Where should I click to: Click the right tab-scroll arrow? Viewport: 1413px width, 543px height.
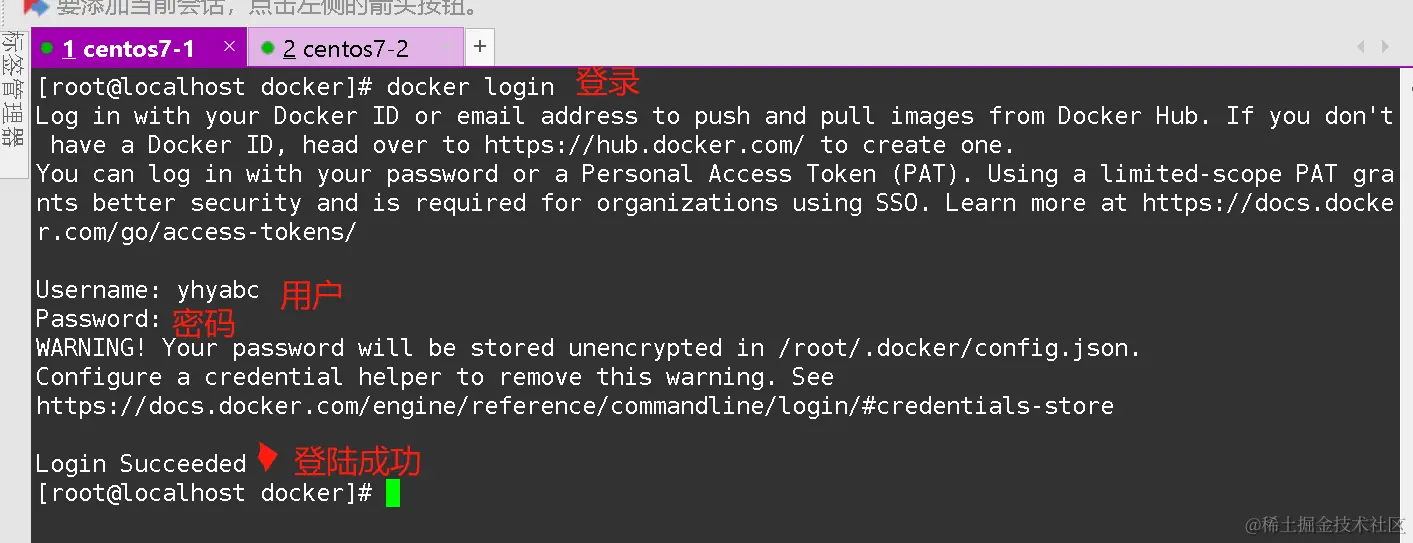1386,47
